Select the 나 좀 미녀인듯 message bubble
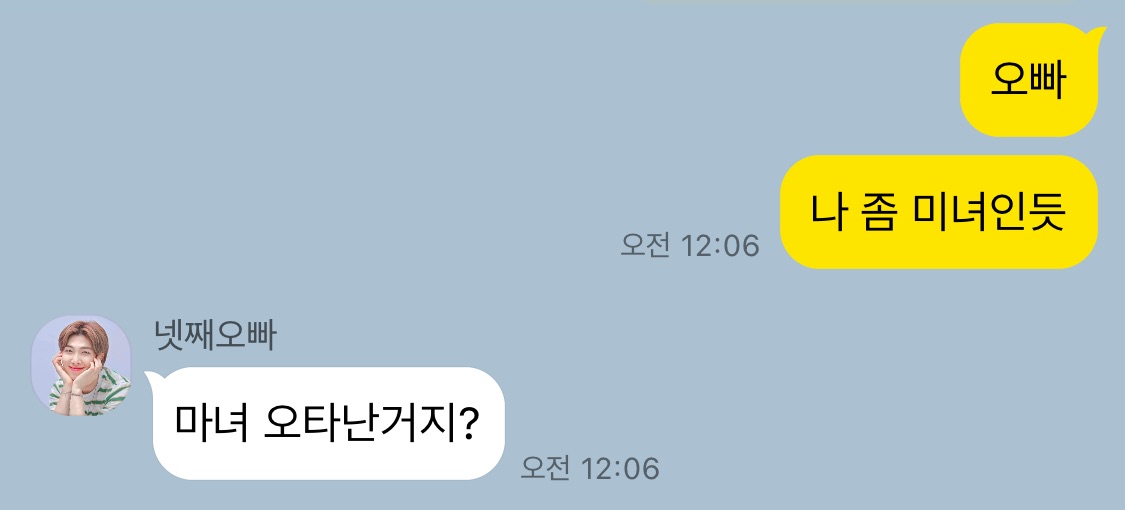Screen dimensions: 1125x510 click(938, 212)
